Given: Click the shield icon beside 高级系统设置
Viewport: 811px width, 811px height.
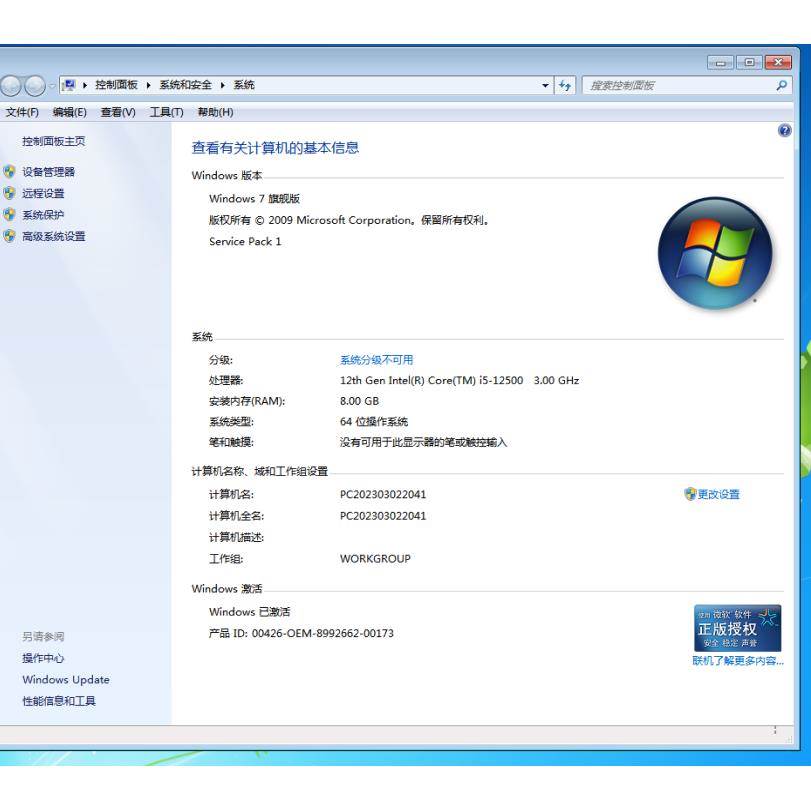Looking at the screenshot, I should click(9, 236).
